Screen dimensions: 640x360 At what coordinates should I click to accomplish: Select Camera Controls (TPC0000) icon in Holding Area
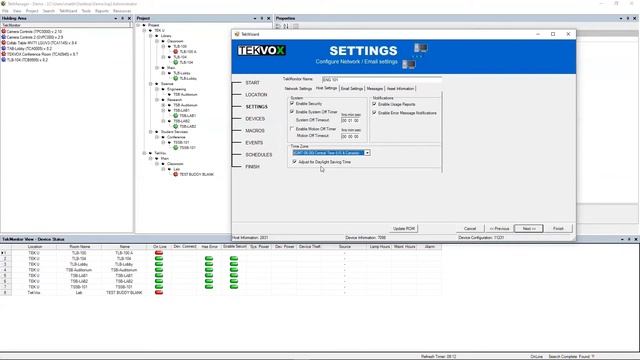pyautogui.click(x=4, y=31)
